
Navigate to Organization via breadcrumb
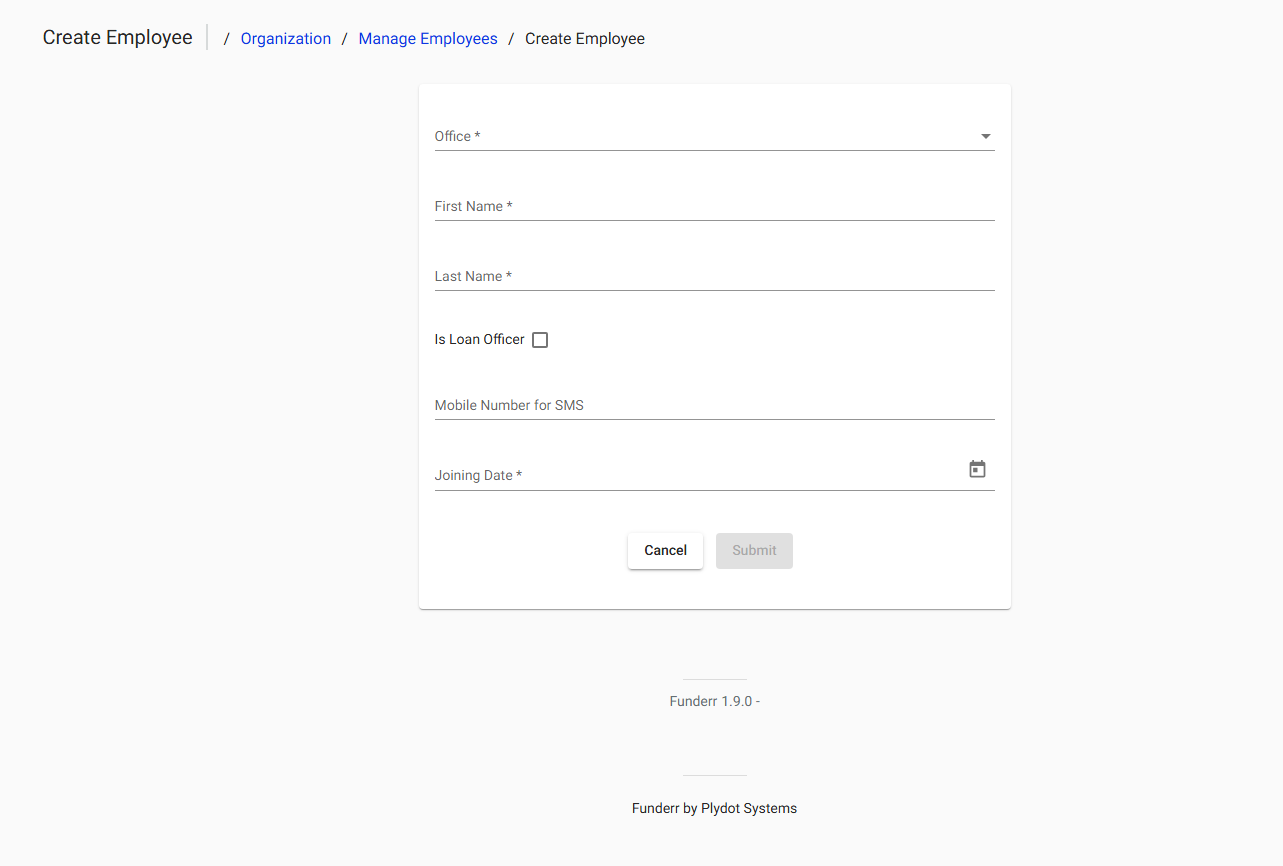point(285,38)
